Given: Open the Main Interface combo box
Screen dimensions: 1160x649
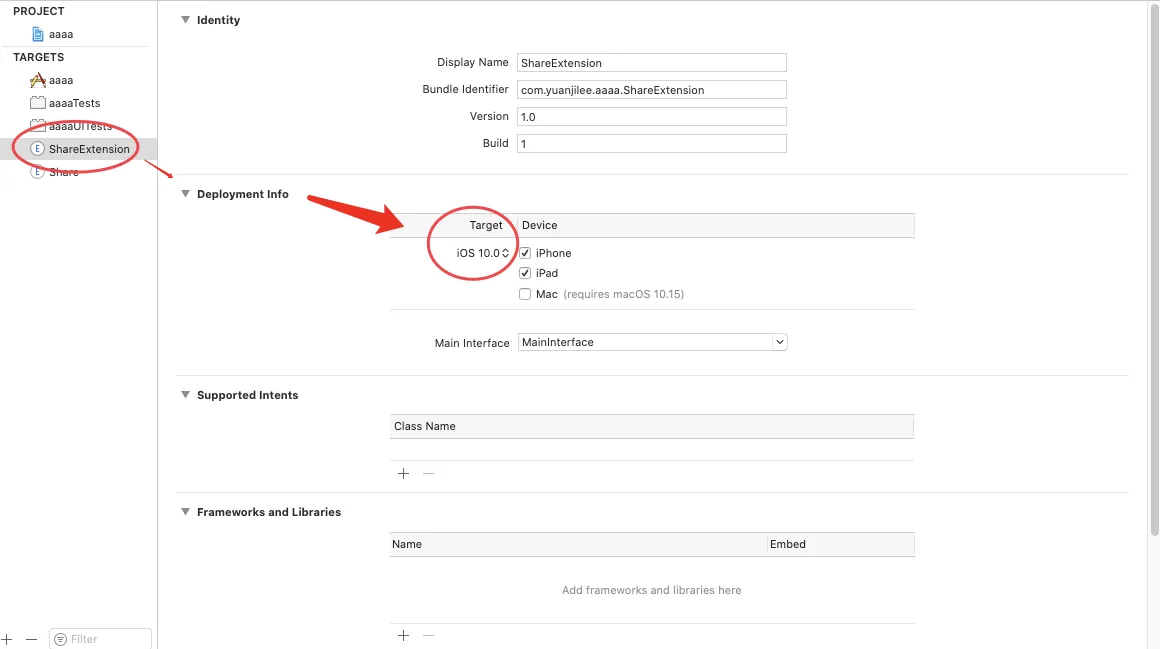Looking at the screenshot, I should click(x=652, y=342).
